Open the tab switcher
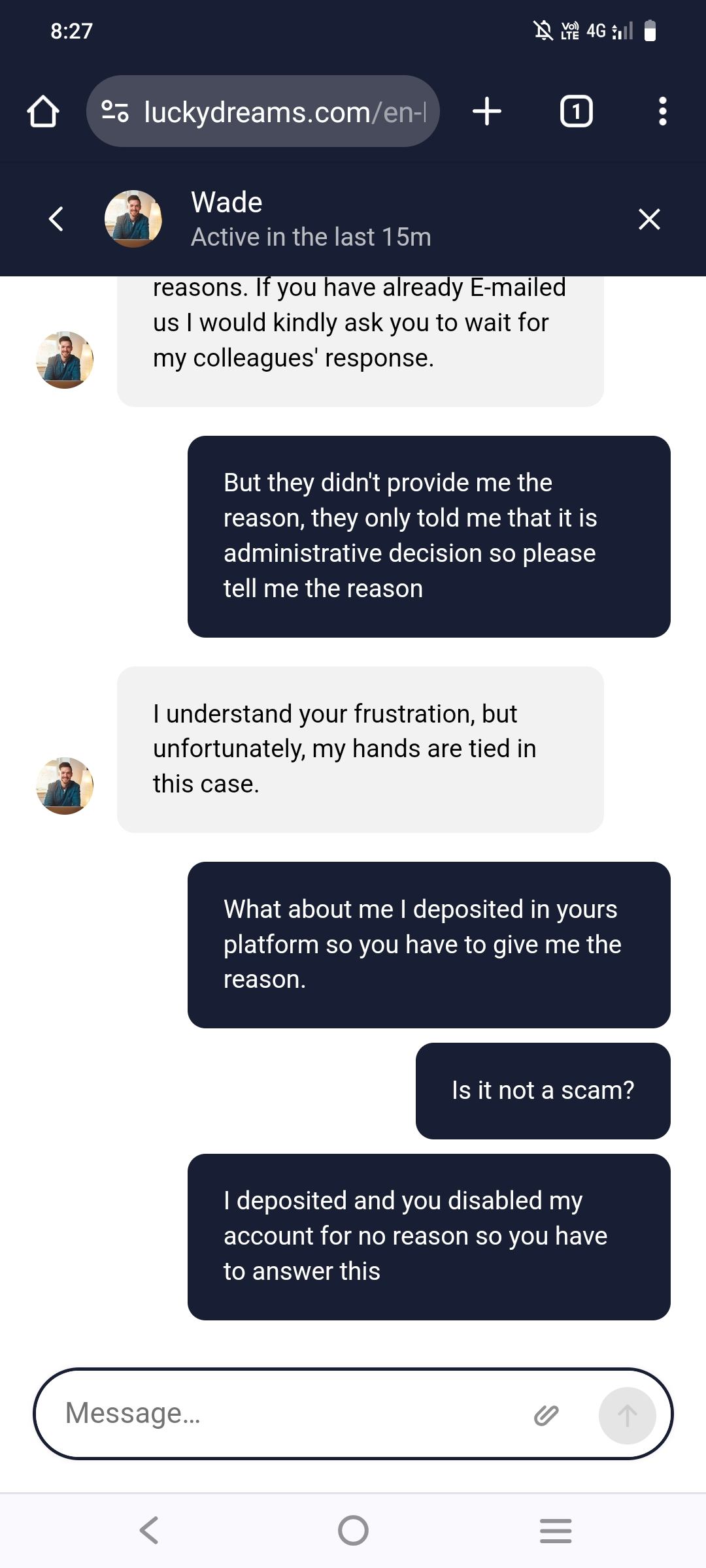Screen dimensions: 706x1568 [576, 112]
